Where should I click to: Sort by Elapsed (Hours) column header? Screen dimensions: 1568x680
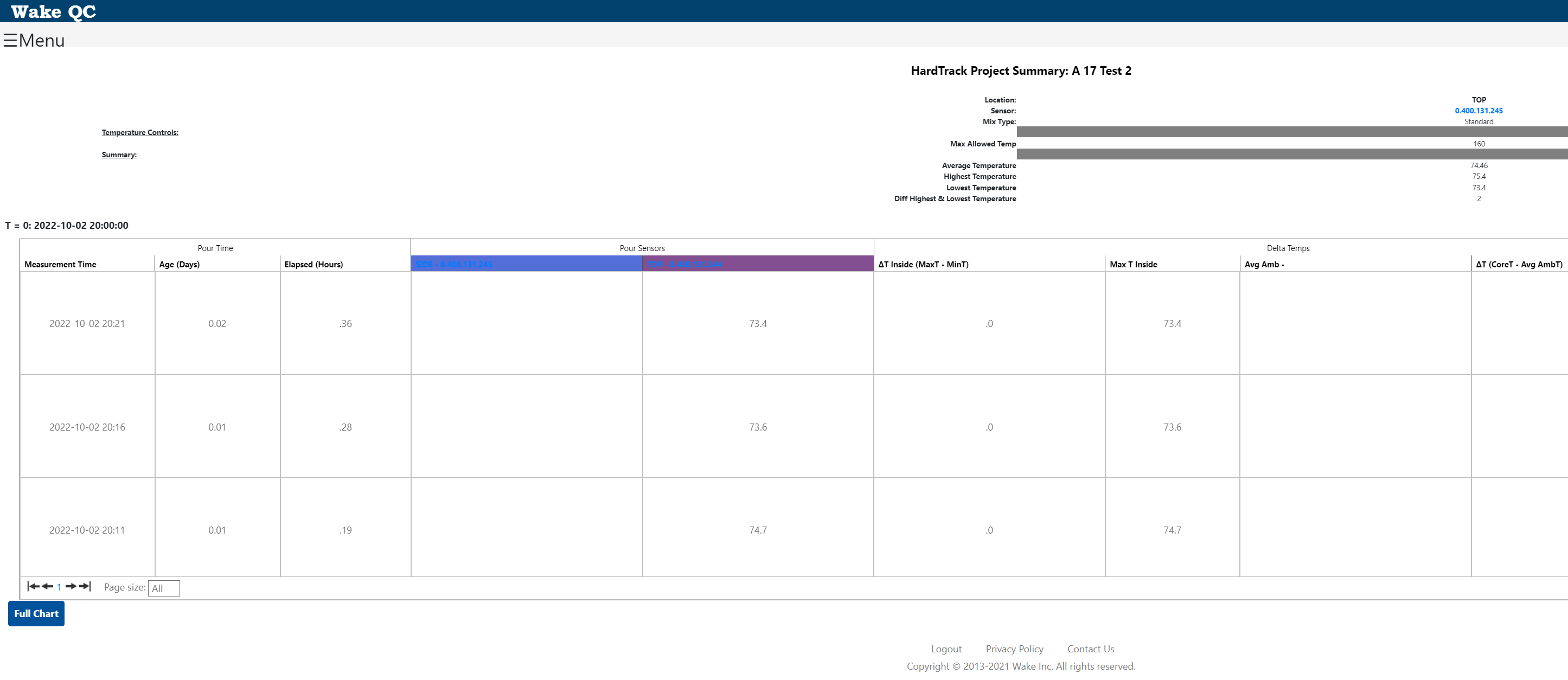pos(313,264)
